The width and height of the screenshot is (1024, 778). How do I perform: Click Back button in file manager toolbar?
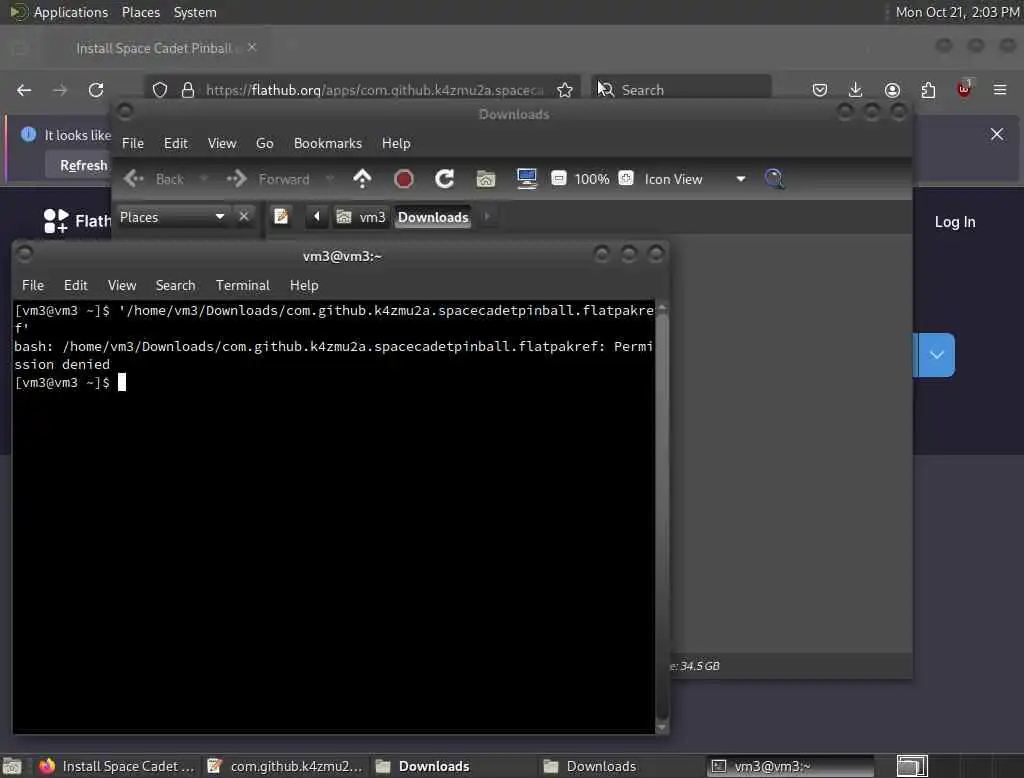click(154, 179)
